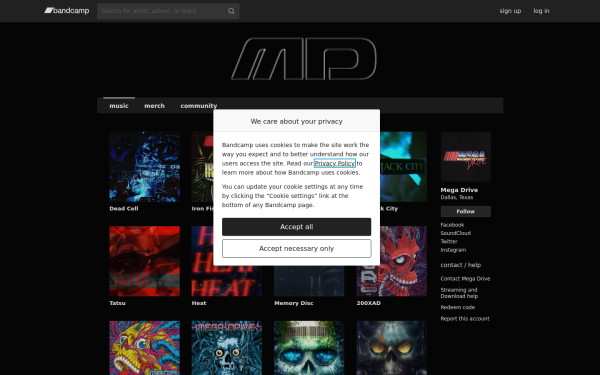
Task: Open the Iron Fist album cover
Action: 202,166
